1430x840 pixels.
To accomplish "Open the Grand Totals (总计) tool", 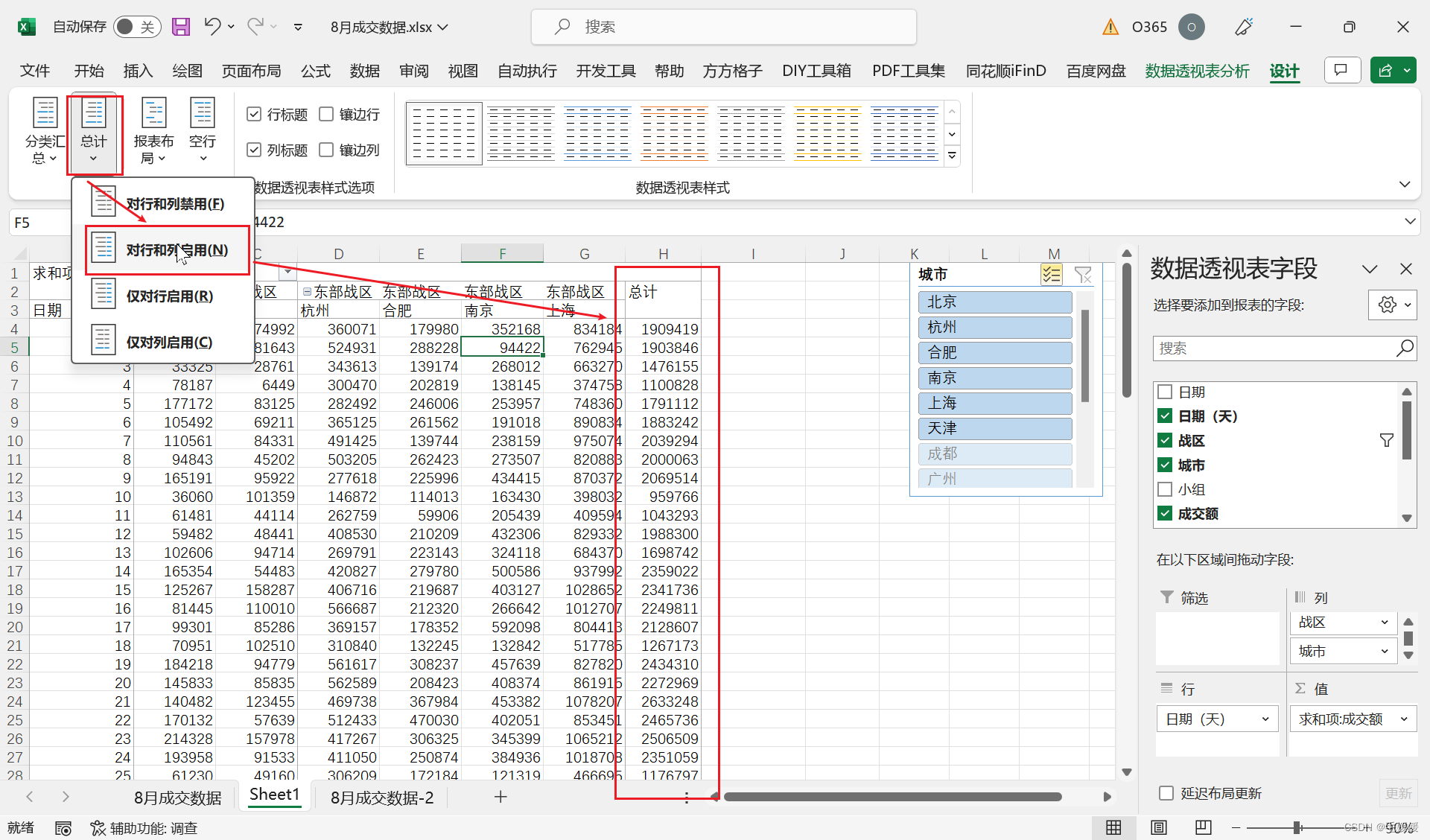I will (94, 132).
